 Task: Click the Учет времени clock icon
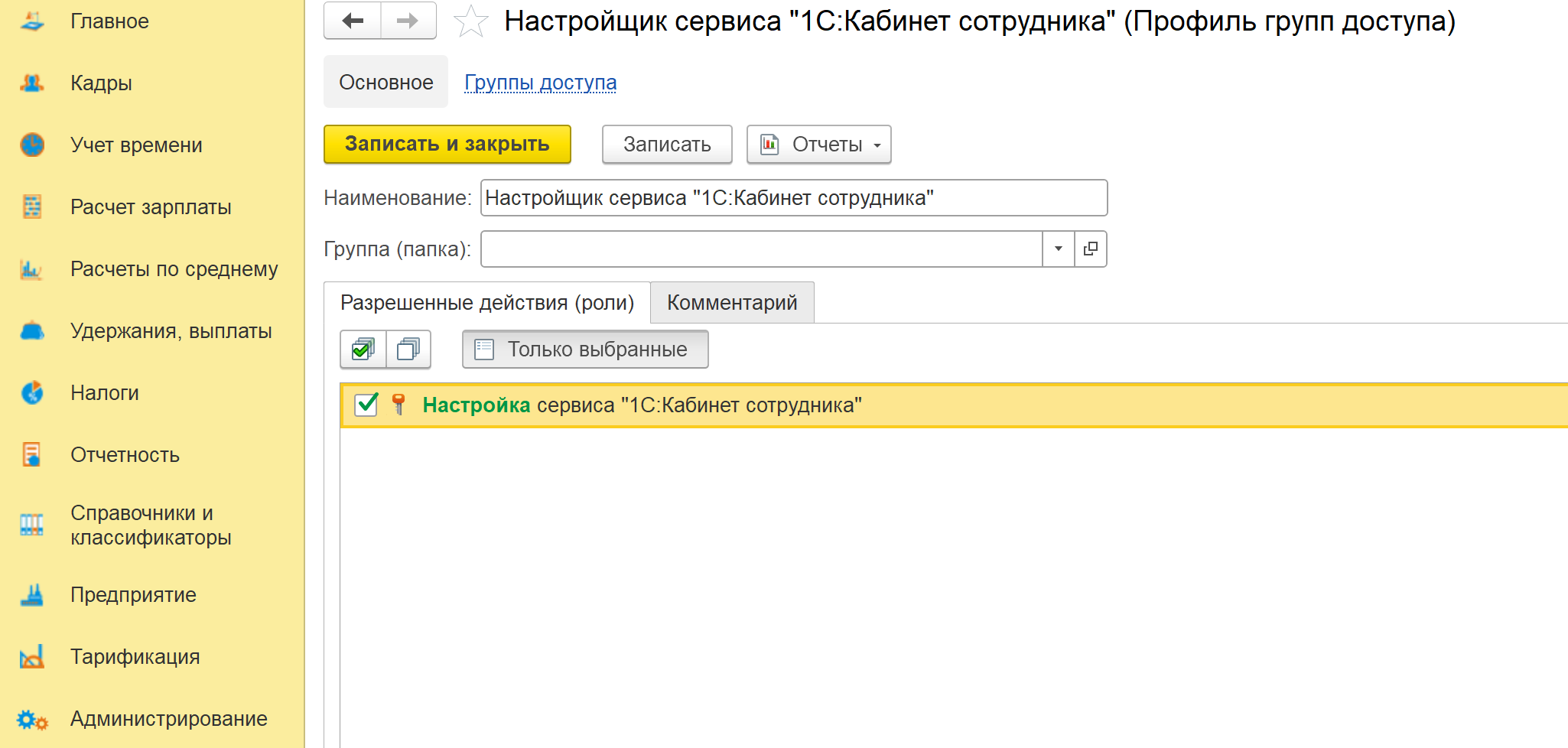pyautogui.click(x=32, y=145)
